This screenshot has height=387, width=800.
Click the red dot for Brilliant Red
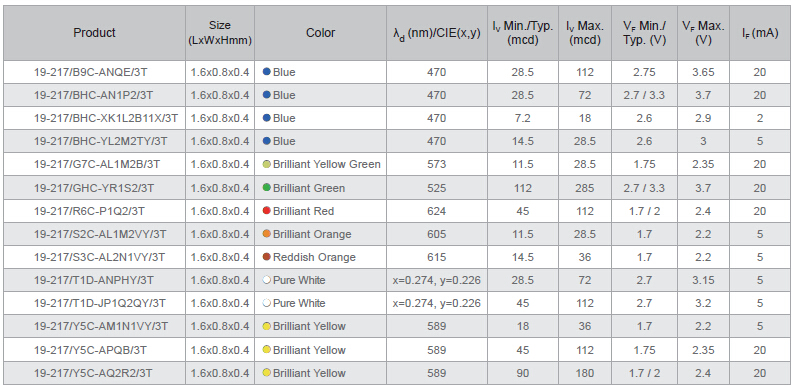point(266,211)
